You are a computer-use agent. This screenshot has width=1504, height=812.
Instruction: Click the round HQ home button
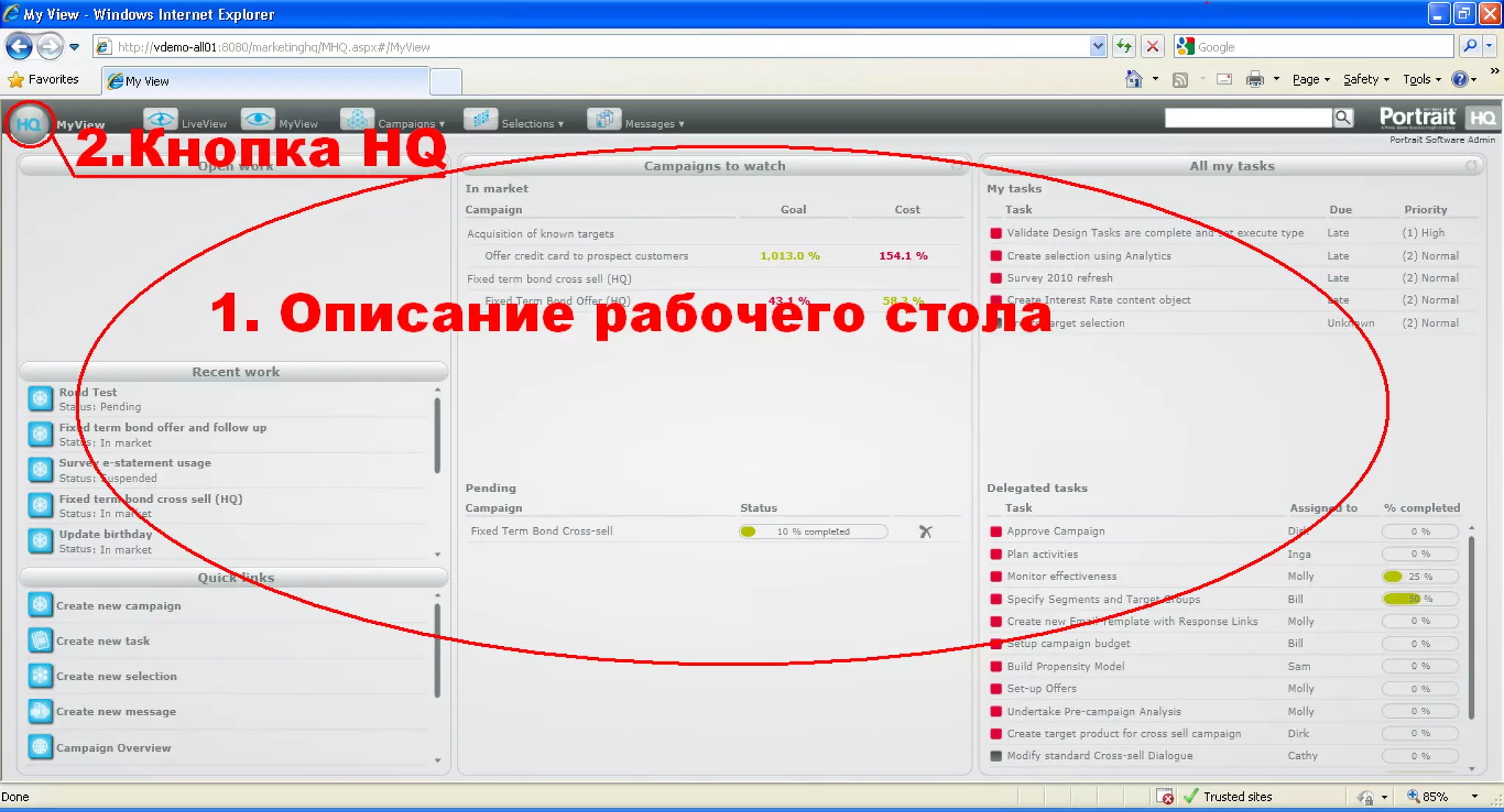[29, 123]
